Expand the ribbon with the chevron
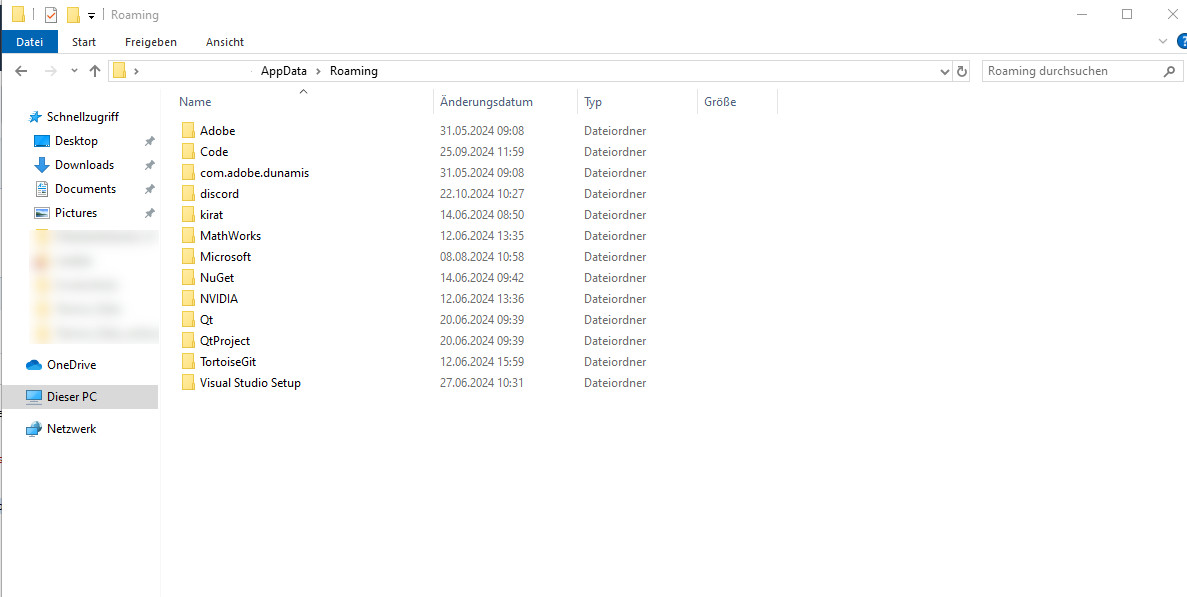 click(1164, 41)
